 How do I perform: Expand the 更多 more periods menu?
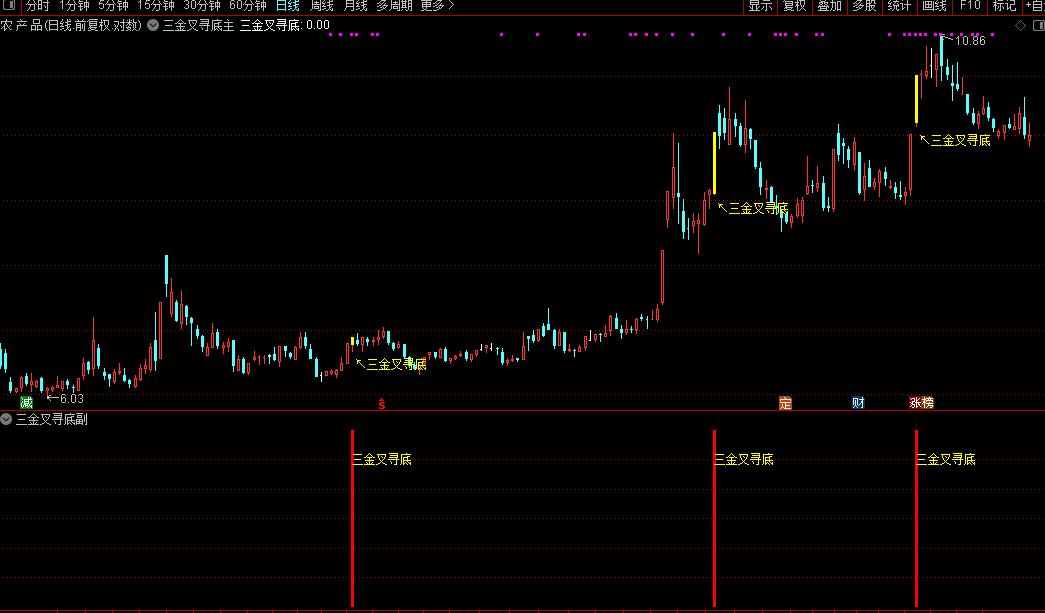(x=437, y=7)
